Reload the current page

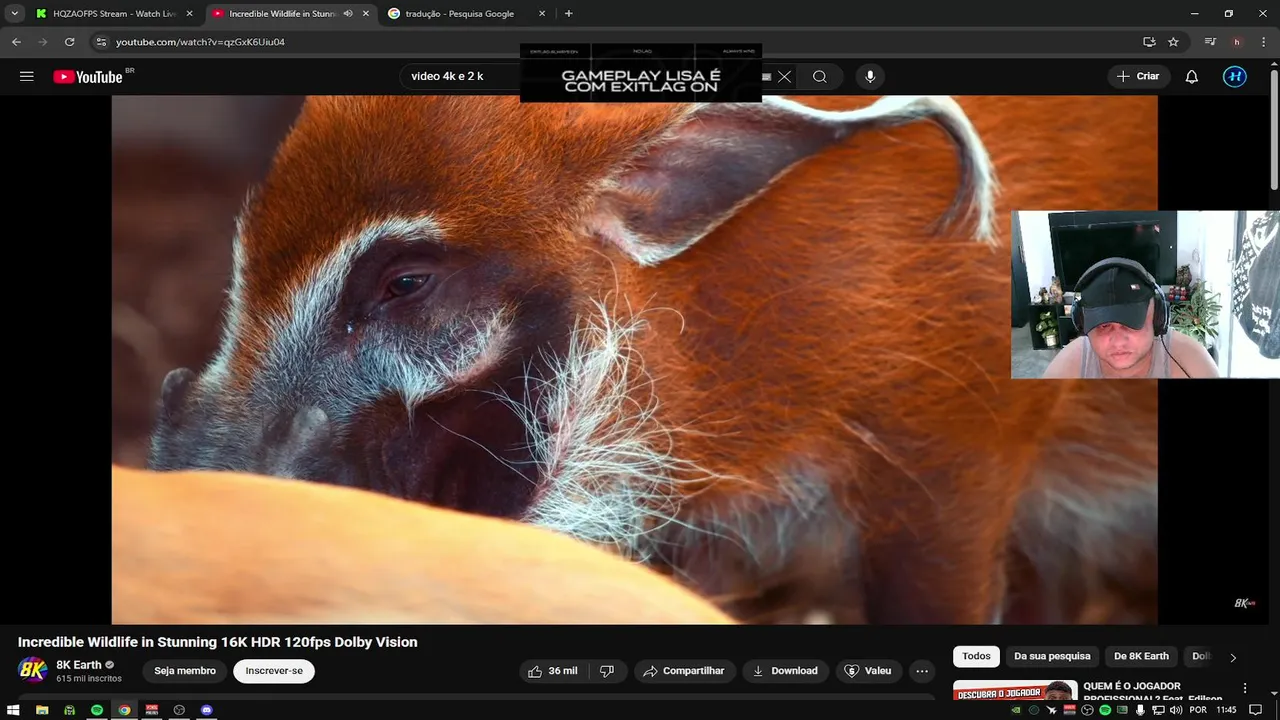click(69, 42)
